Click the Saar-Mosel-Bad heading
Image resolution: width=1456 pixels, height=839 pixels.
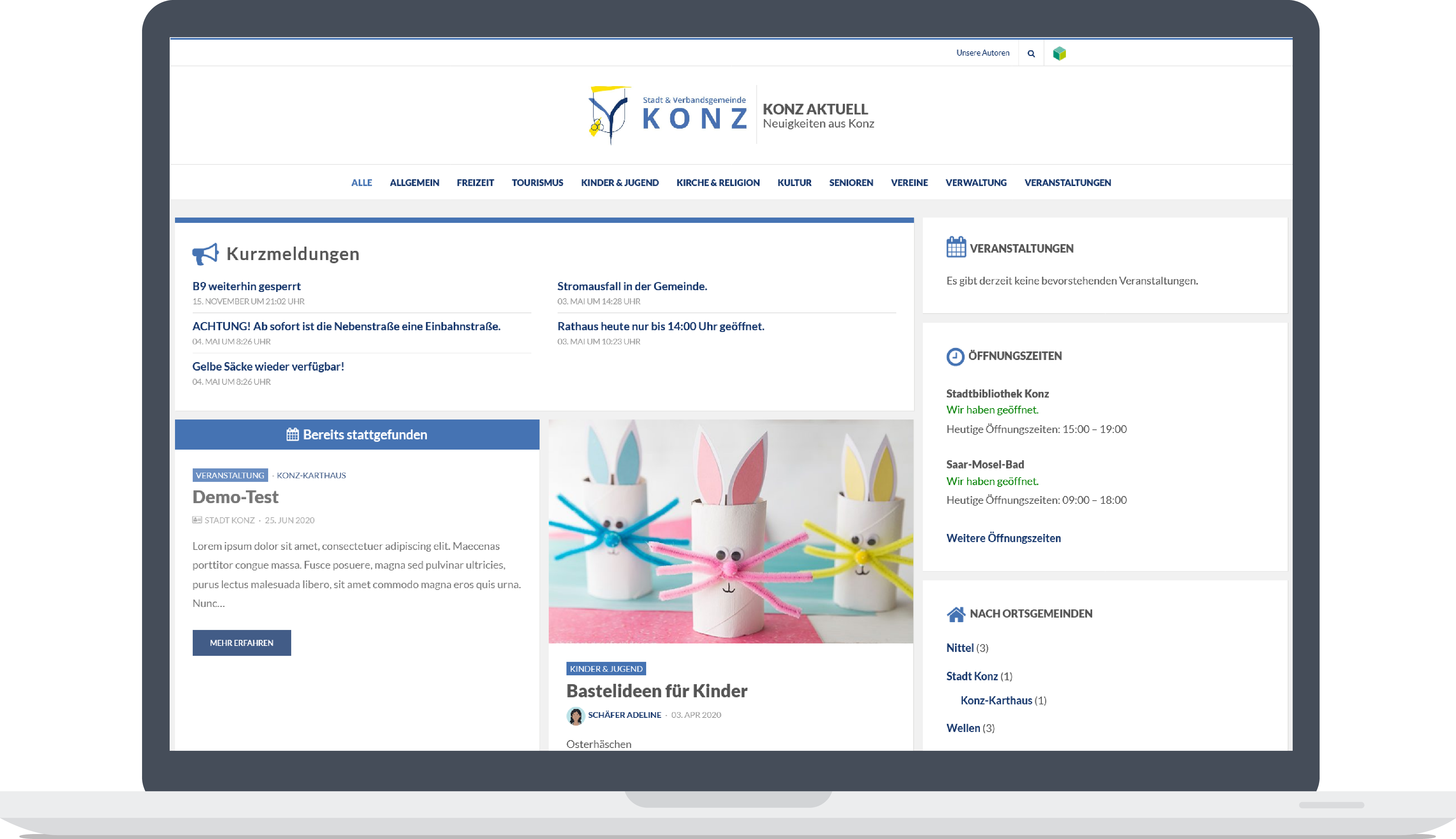985,464
